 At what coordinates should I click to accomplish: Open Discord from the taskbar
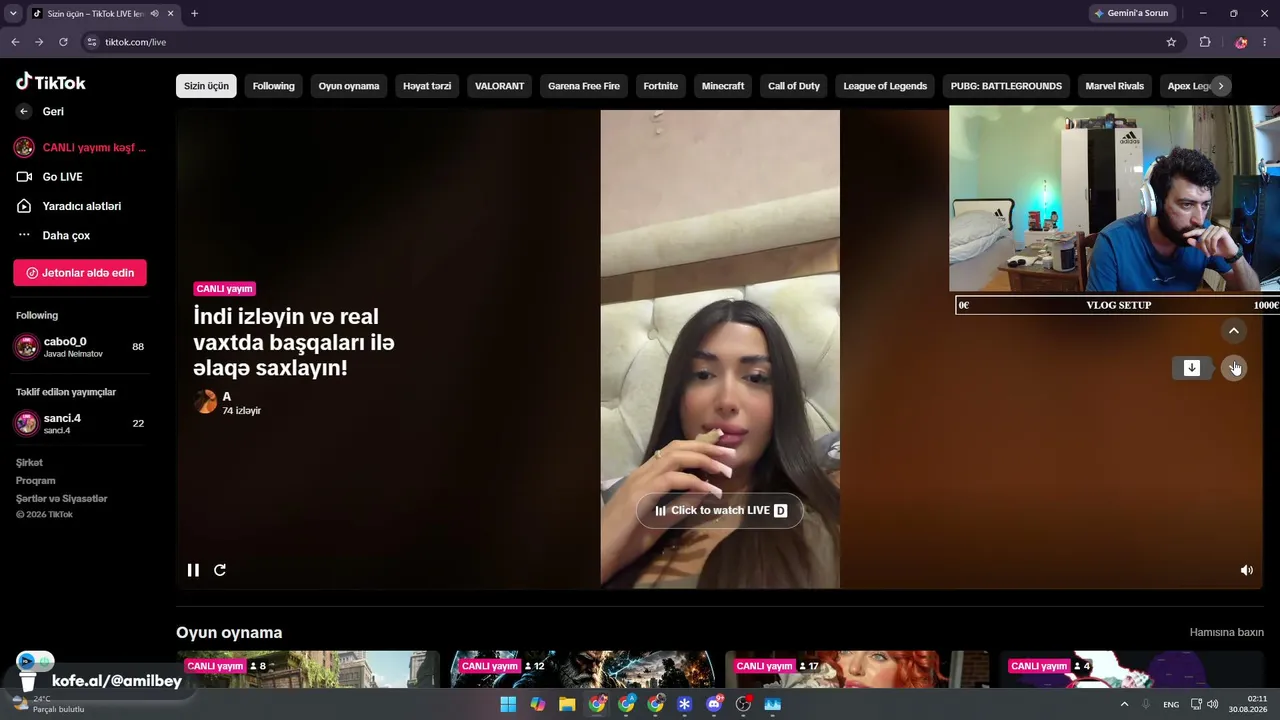pyautogui.click(x=714, y=704)
